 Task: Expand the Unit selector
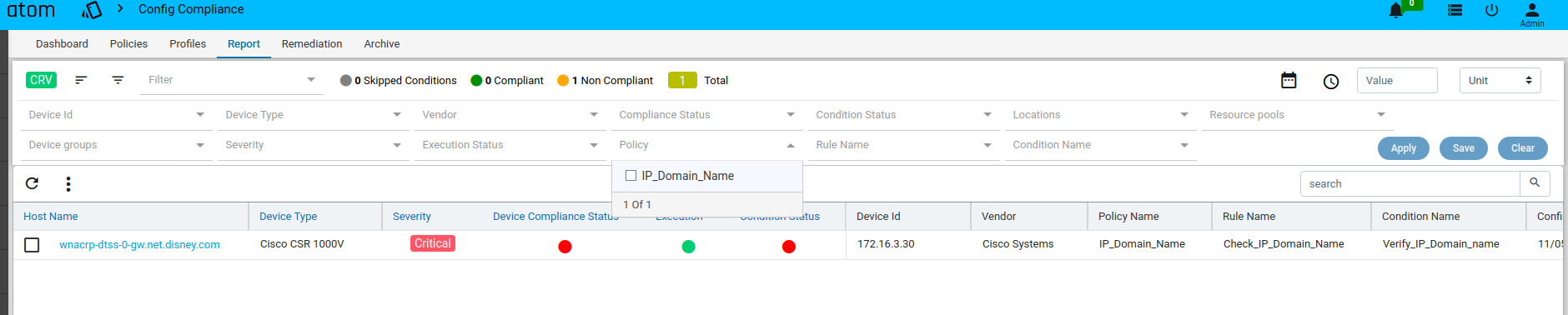point(1500,80)
